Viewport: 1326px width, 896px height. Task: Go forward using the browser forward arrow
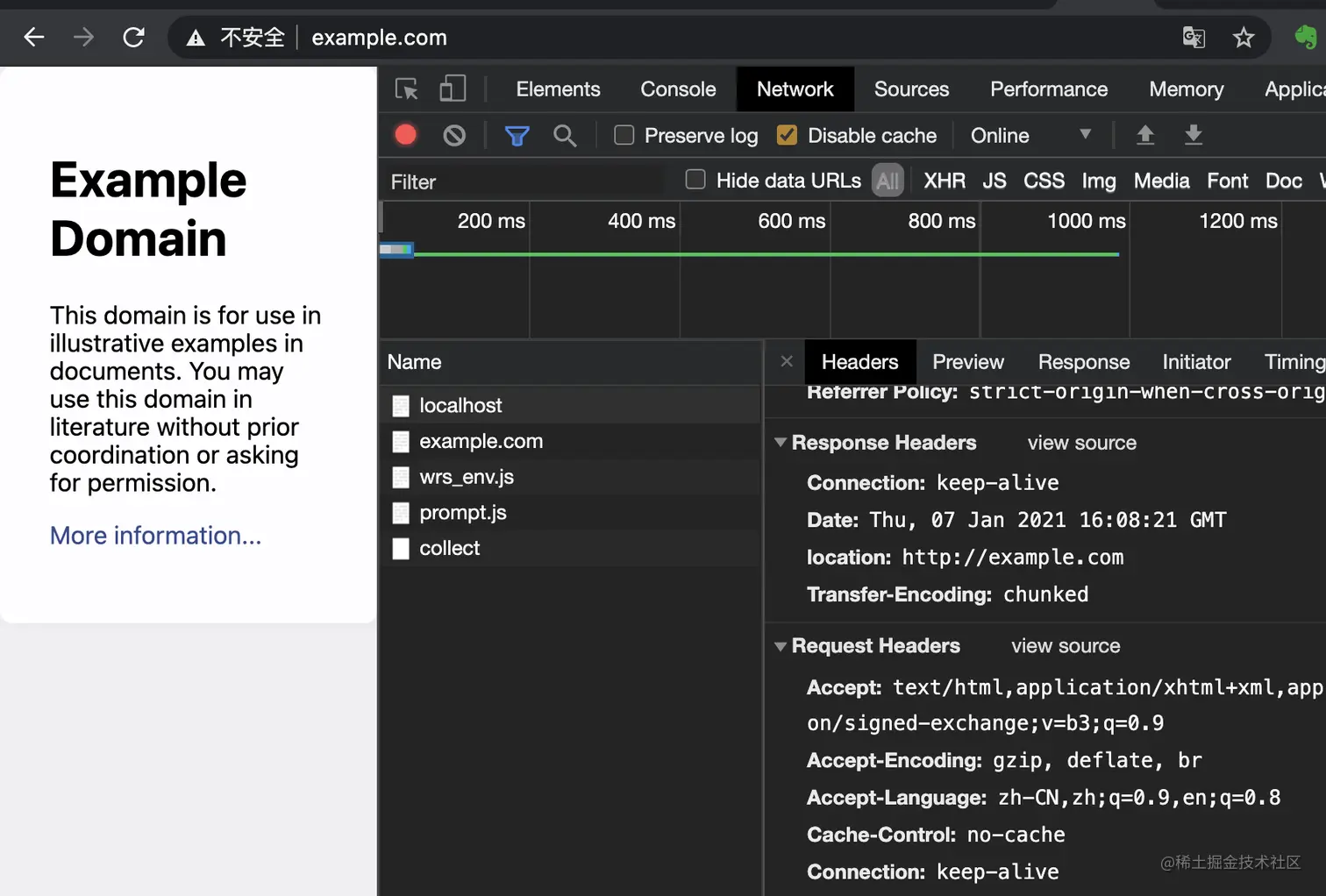pos(83,37)
